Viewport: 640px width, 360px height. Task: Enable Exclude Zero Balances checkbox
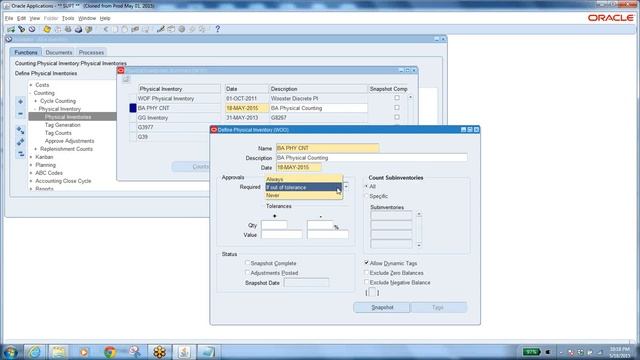[x=367, y=273]
